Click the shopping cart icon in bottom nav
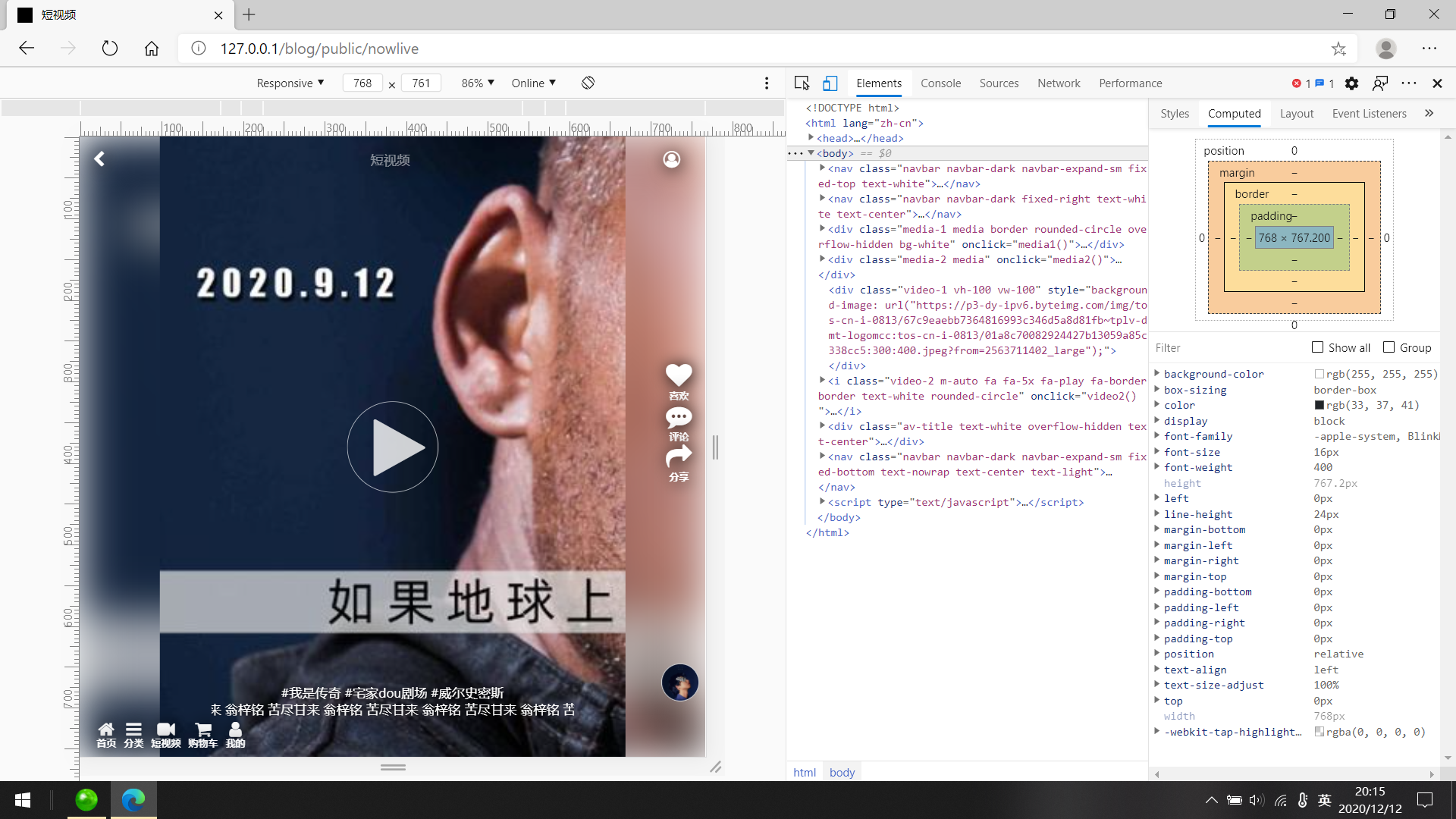The image size is (1456, 819). (202, 730)
